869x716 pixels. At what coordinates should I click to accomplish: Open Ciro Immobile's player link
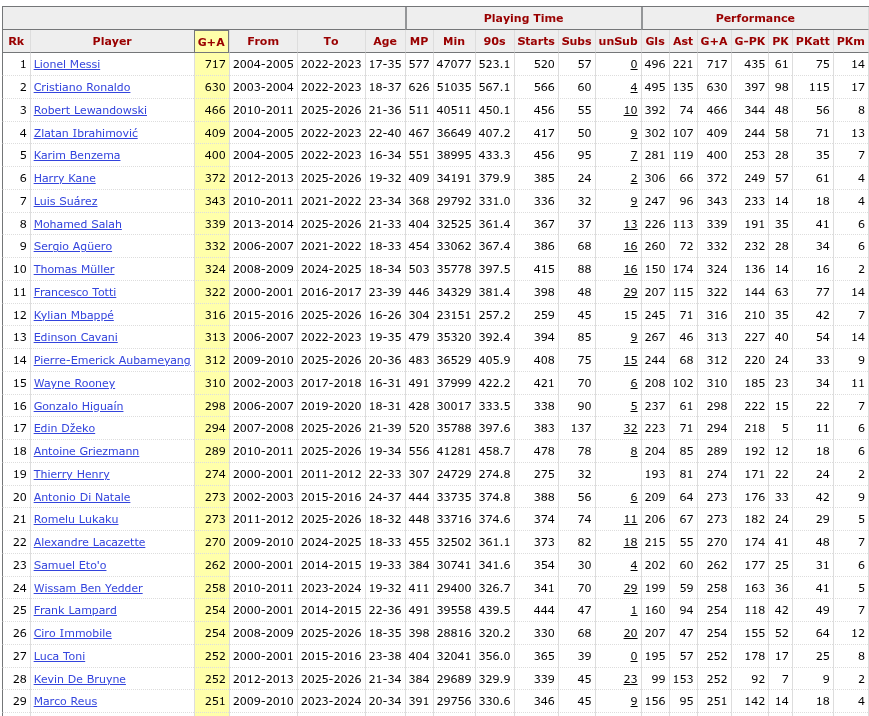click(73, 633)
